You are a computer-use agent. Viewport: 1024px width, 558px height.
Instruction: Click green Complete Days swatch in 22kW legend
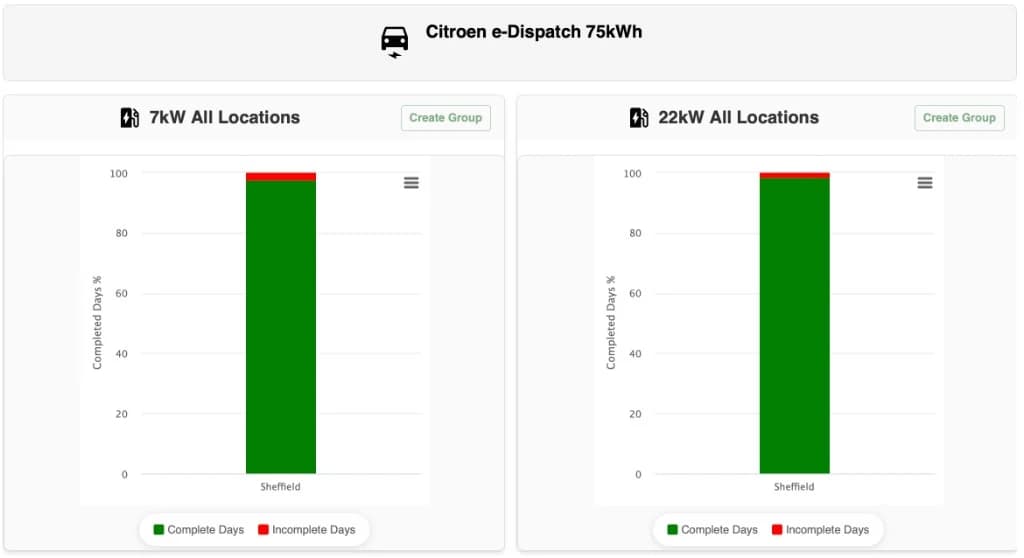tap(673, 529)
